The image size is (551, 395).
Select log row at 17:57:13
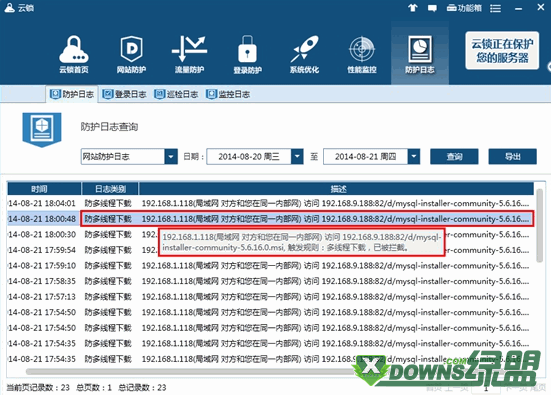(271, 297)
